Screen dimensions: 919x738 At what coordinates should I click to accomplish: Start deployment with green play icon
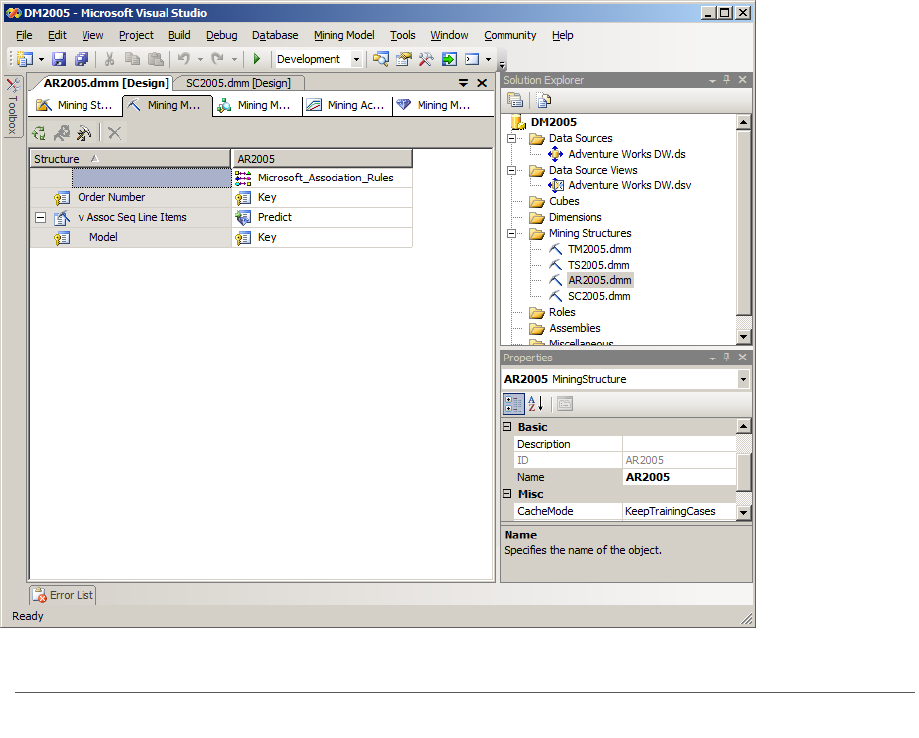pos(256,59)
